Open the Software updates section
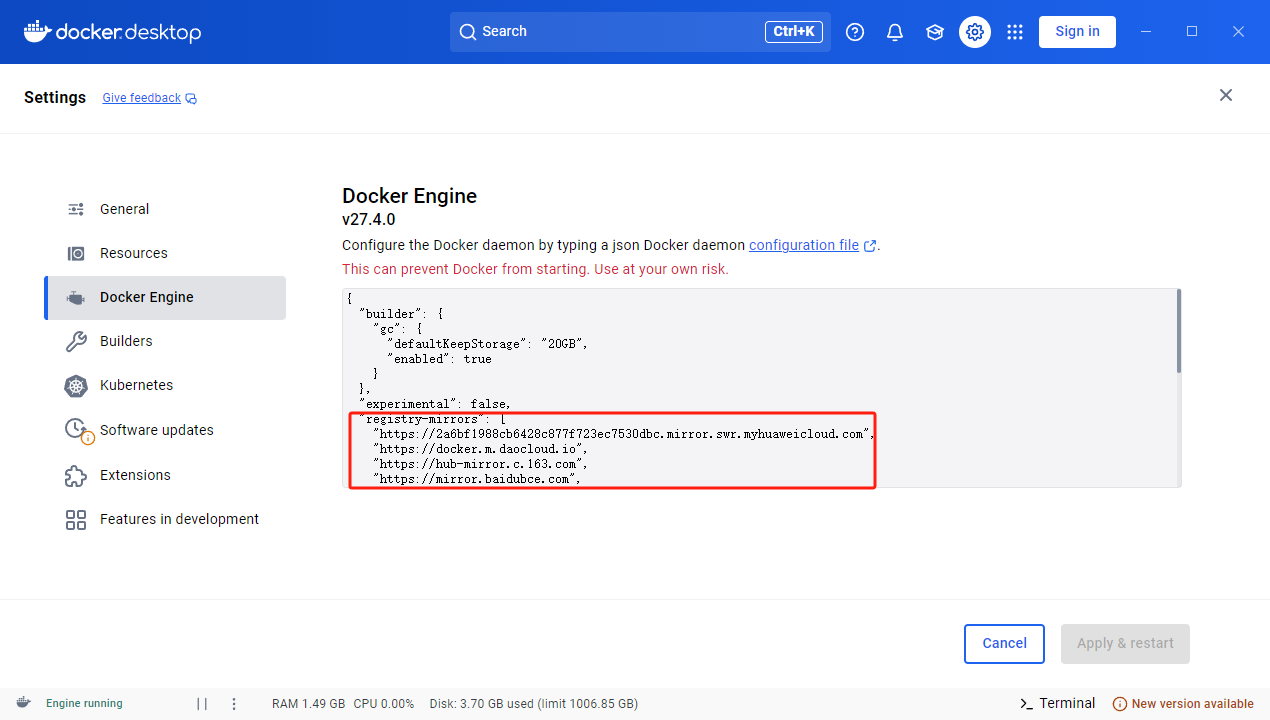This screenshot has height=720, width=1270. tap(165, 430)
